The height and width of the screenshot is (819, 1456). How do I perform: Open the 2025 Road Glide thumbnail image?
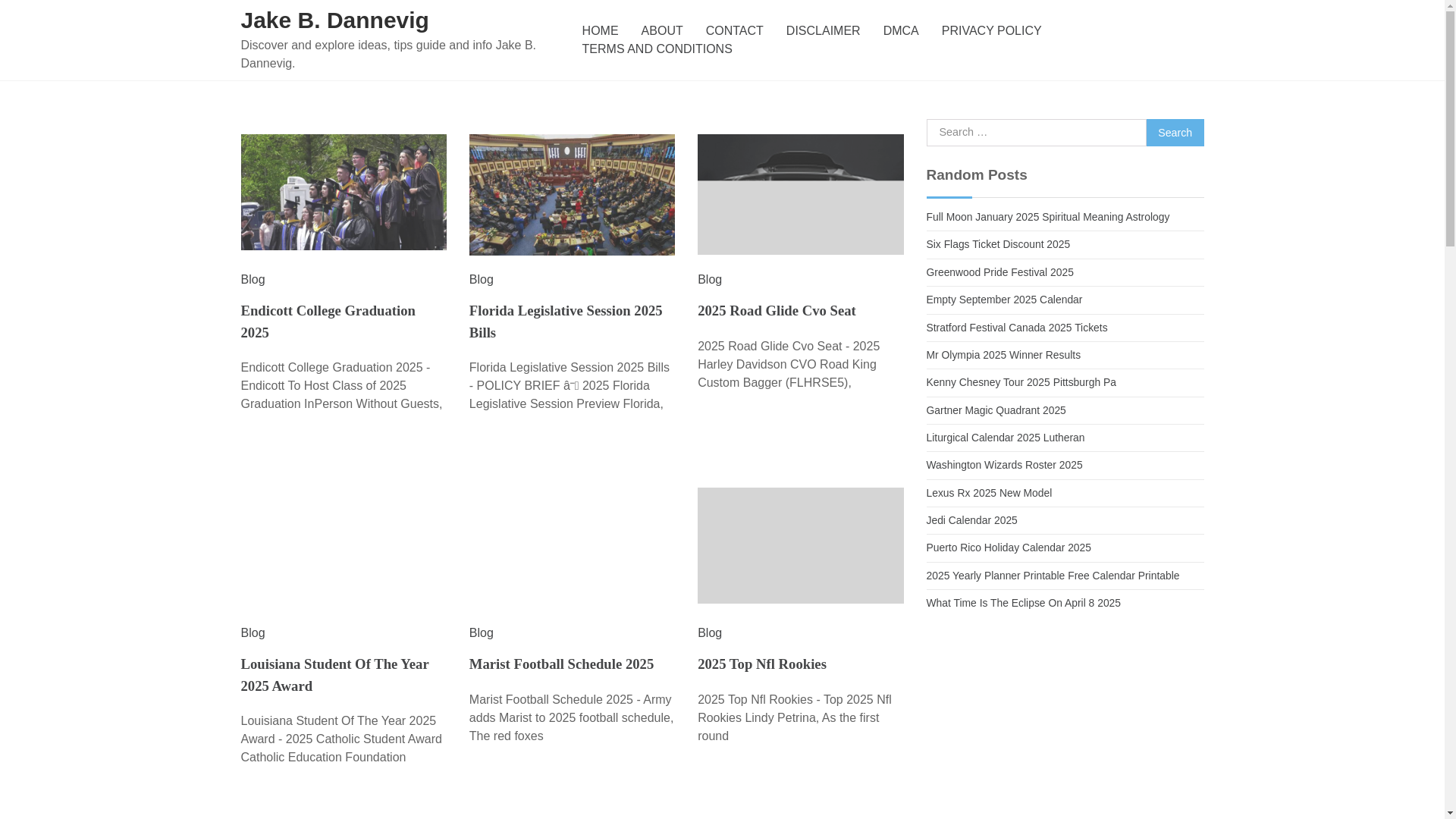(800, 194)
